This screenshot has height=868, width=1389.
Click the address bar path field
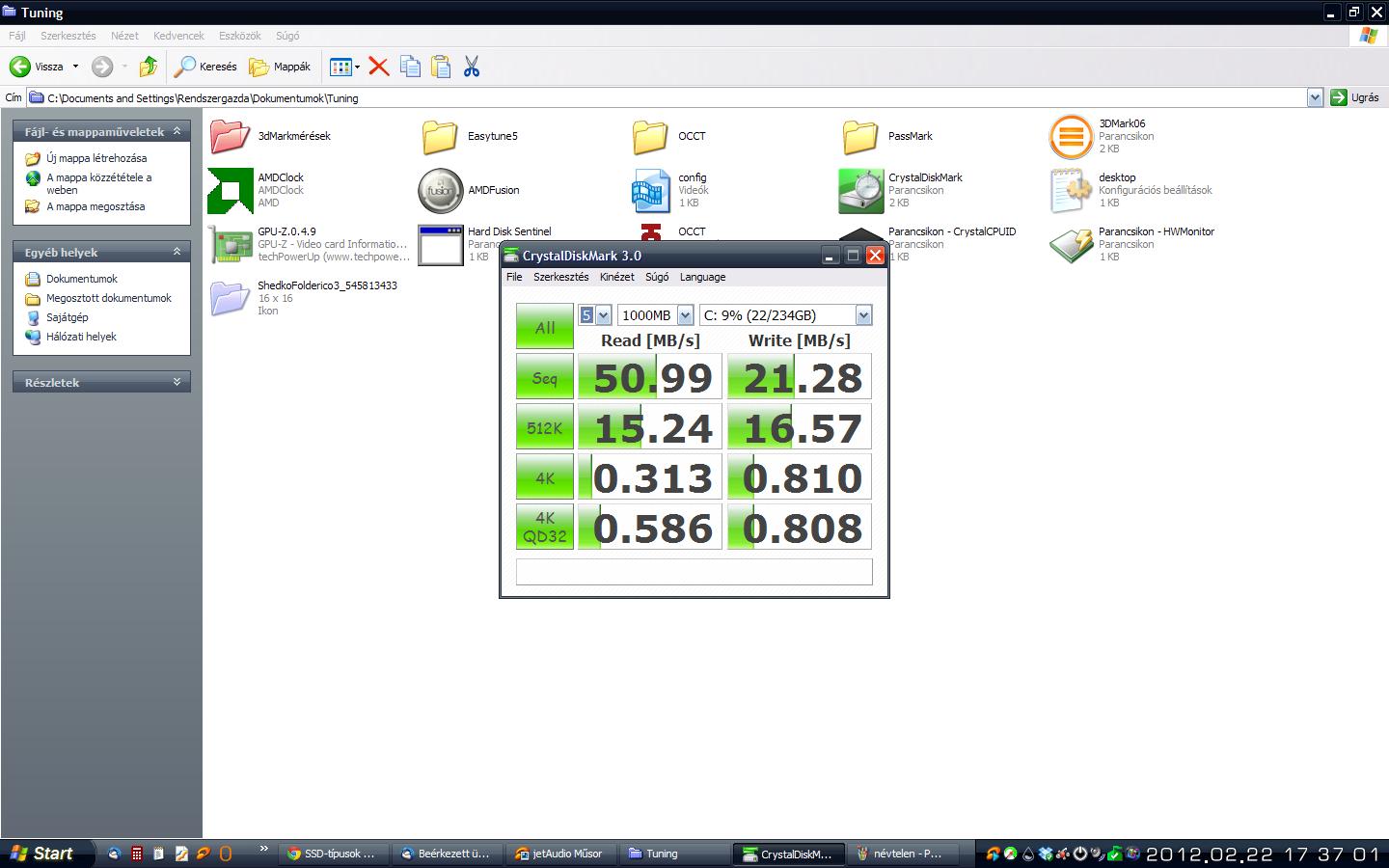674,97
